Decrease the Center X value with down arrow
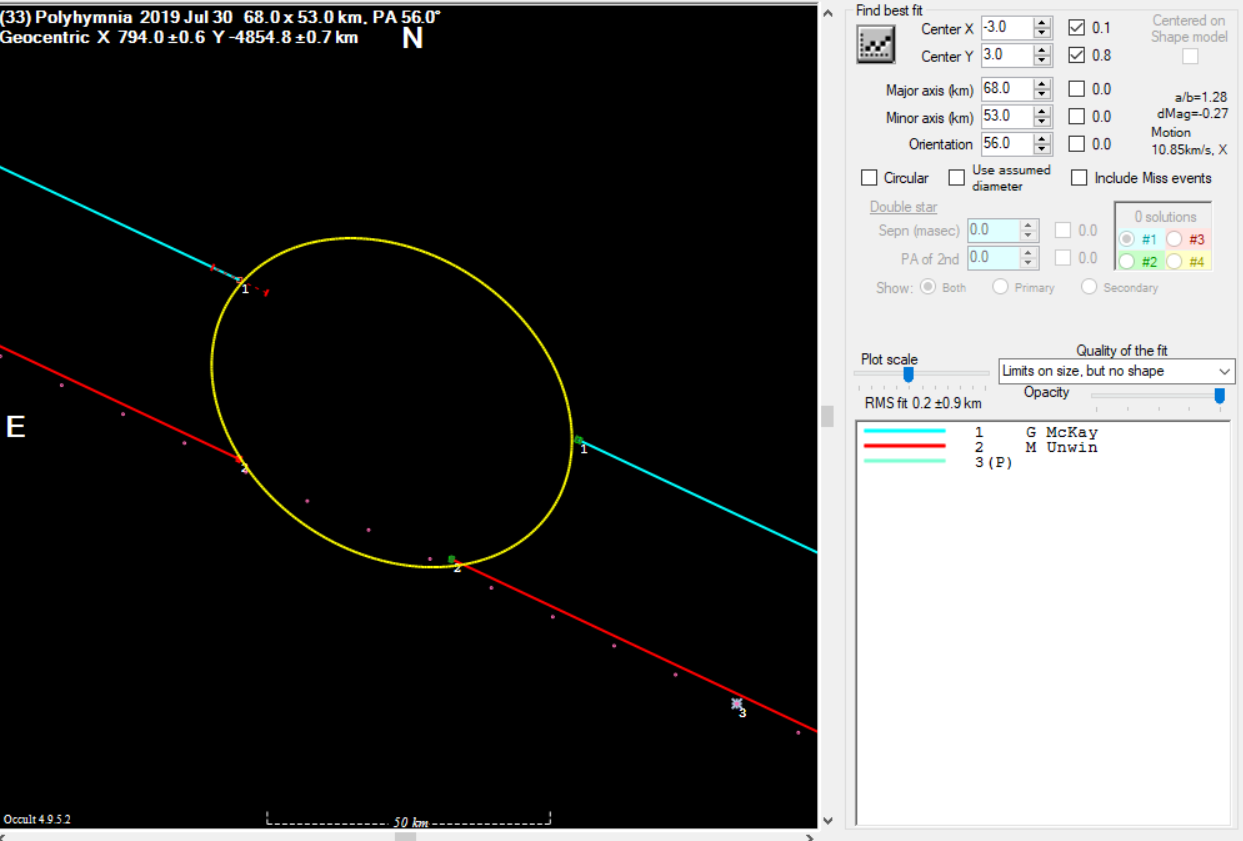This screenshot has width=1243, height=841. pos(1043,33)
